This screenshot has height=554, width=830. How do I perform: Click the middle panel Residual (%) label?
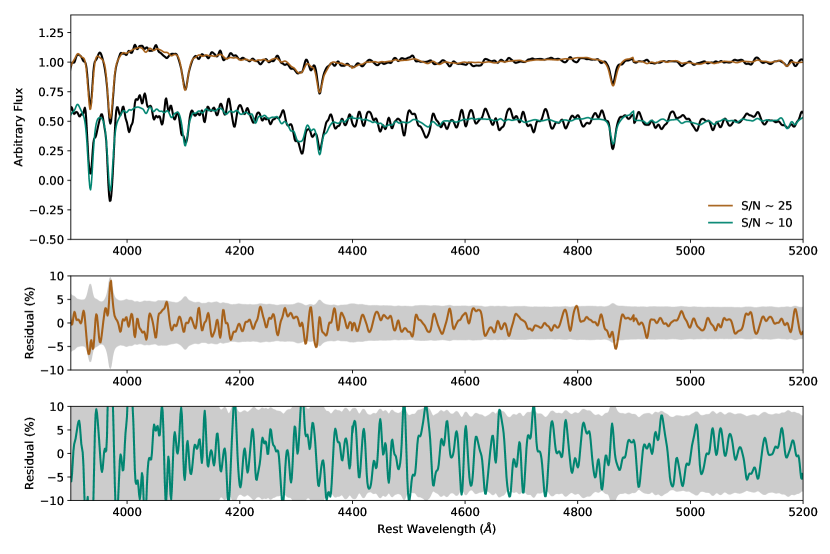pyautogui.click(x=30, y=323)
